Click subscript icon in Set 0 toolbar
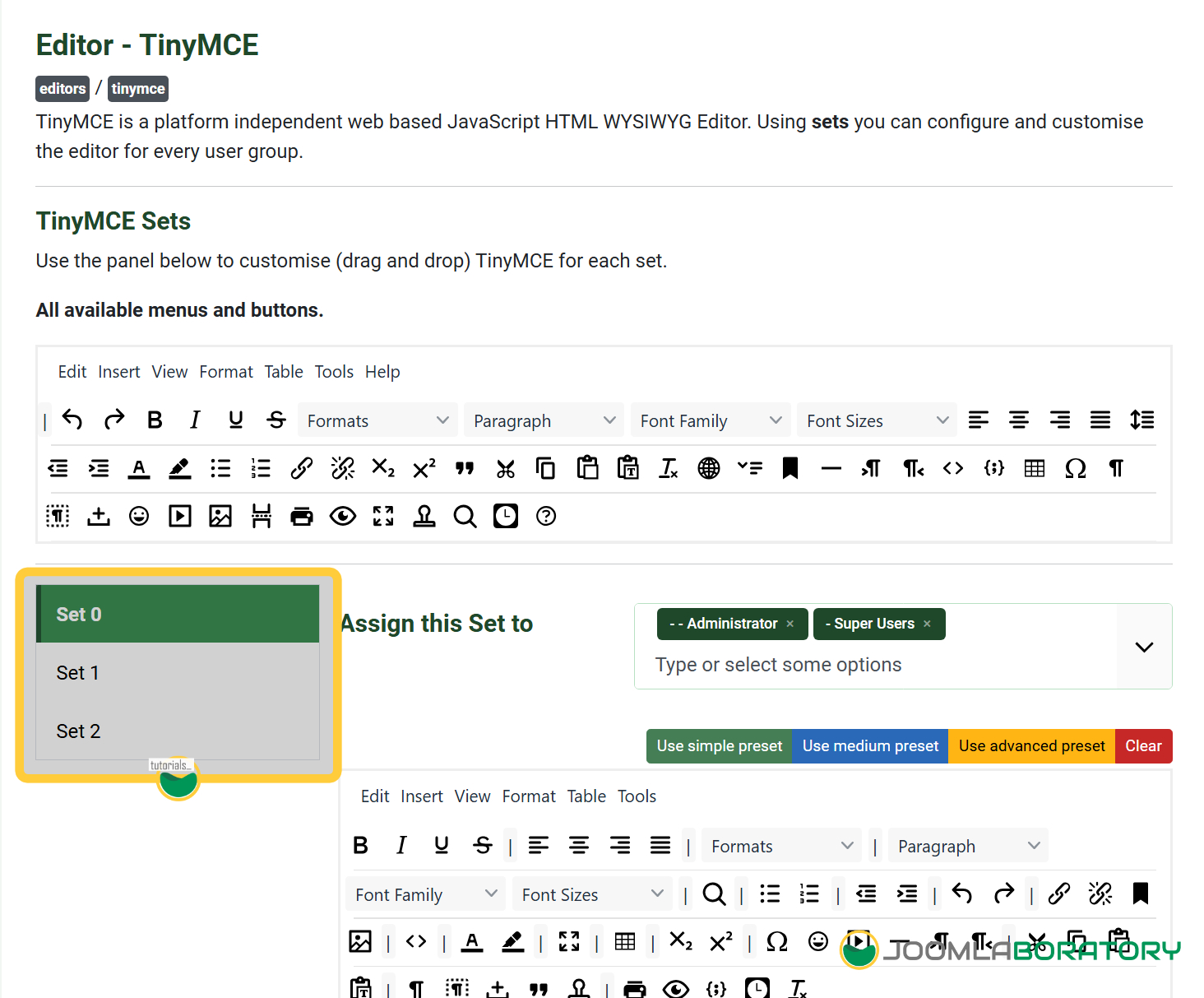The height and width of the screenshot is (998, 1204). pos(681,941)
